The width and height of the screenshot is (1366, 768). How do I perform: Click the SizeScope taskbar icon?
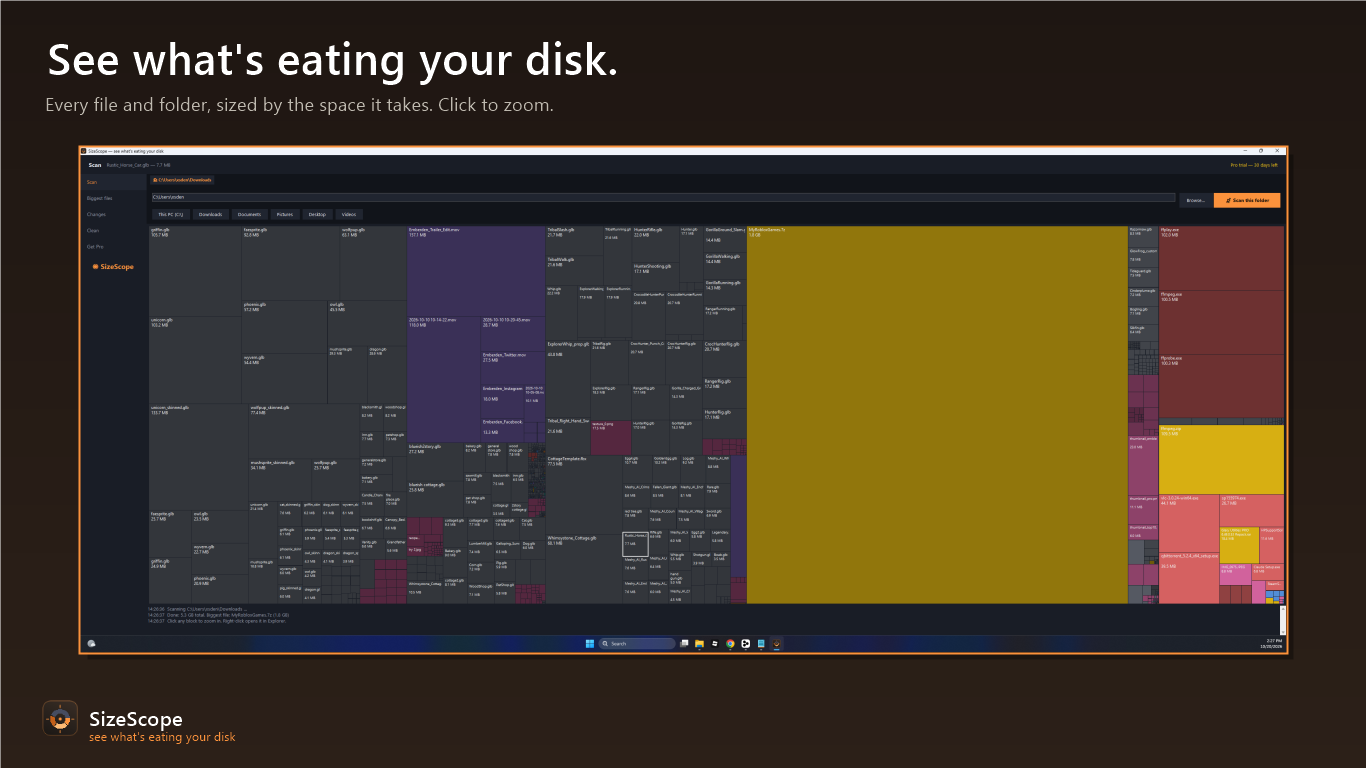[x=776, y=643]
